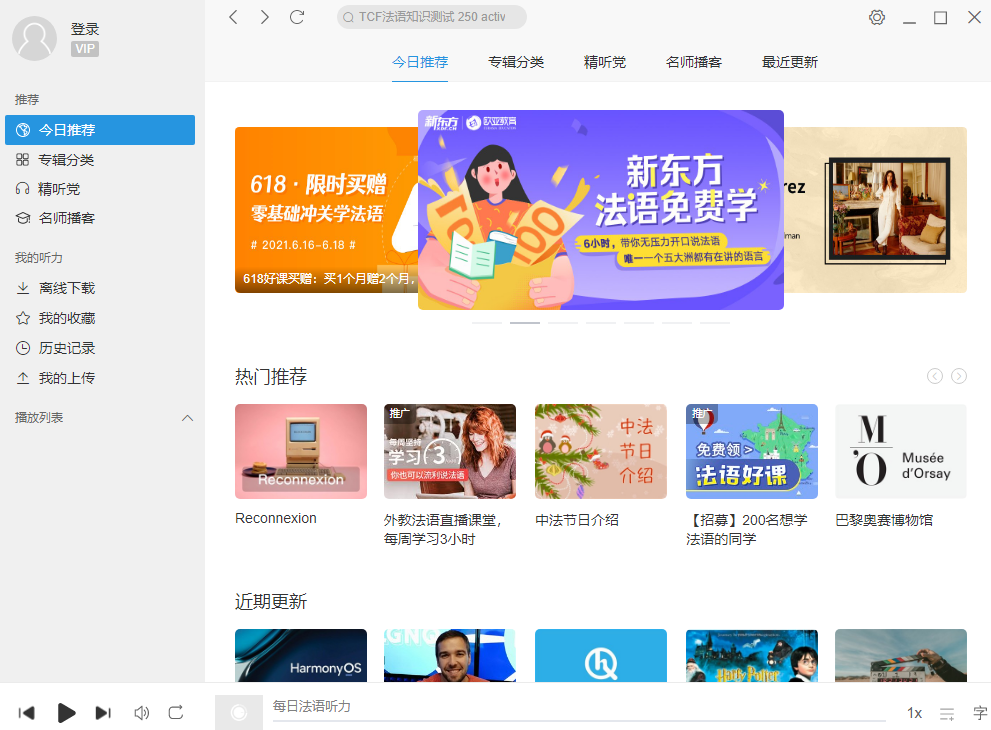Skip to the next track
The width and height of the screenshot is (991, 730).
[103, 713]
